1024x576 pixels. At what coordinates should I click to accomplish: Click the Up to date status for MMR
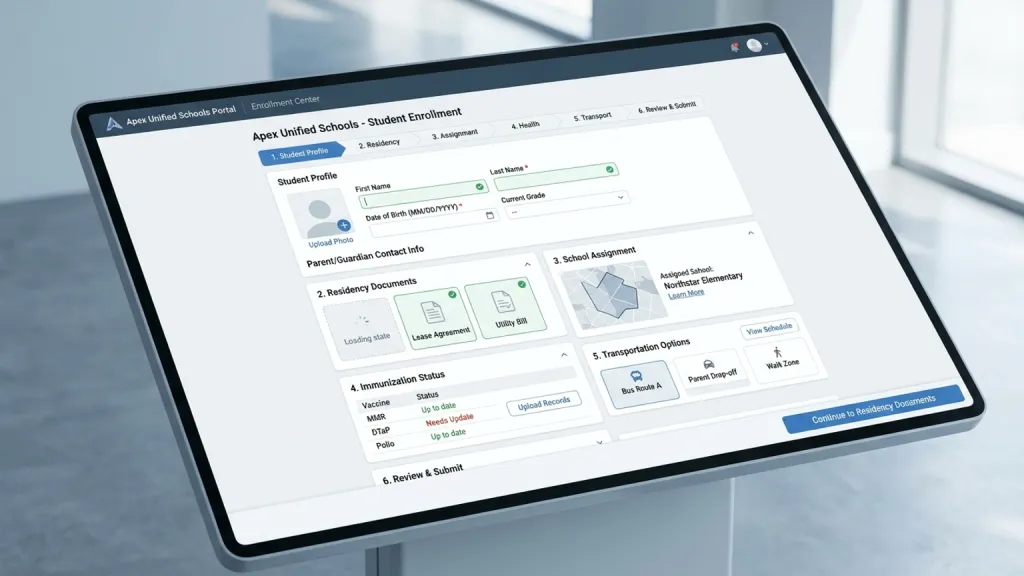[438, 408]
